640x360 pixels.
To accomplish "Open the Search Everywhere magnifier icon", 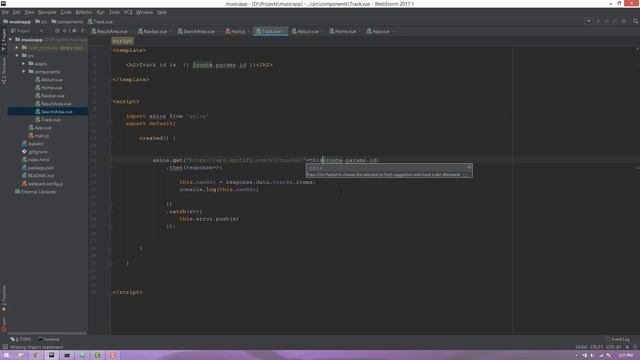I will 635,21.
